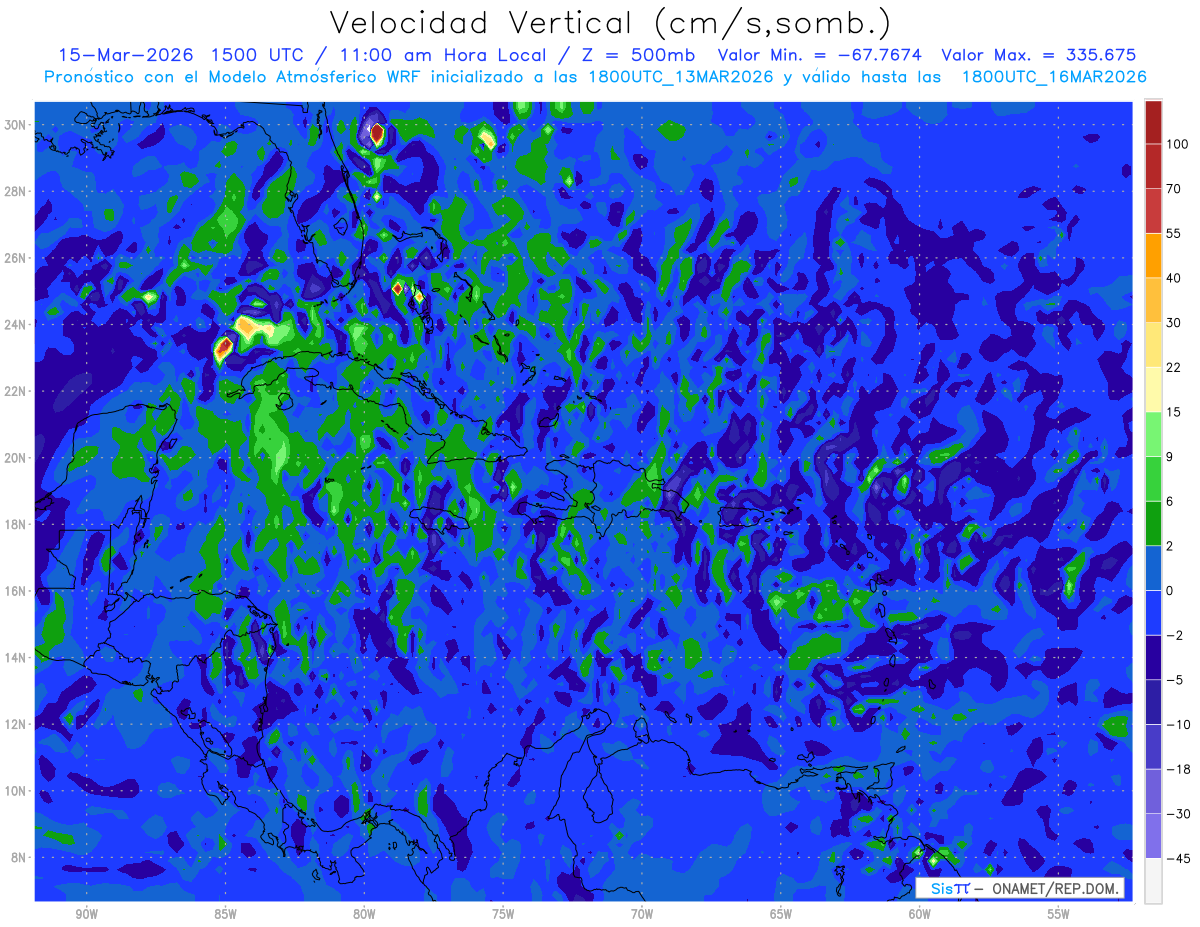Click the "-10" colorbar label
Viewport: 1200px width, 927px height.
coord(1178,724)
